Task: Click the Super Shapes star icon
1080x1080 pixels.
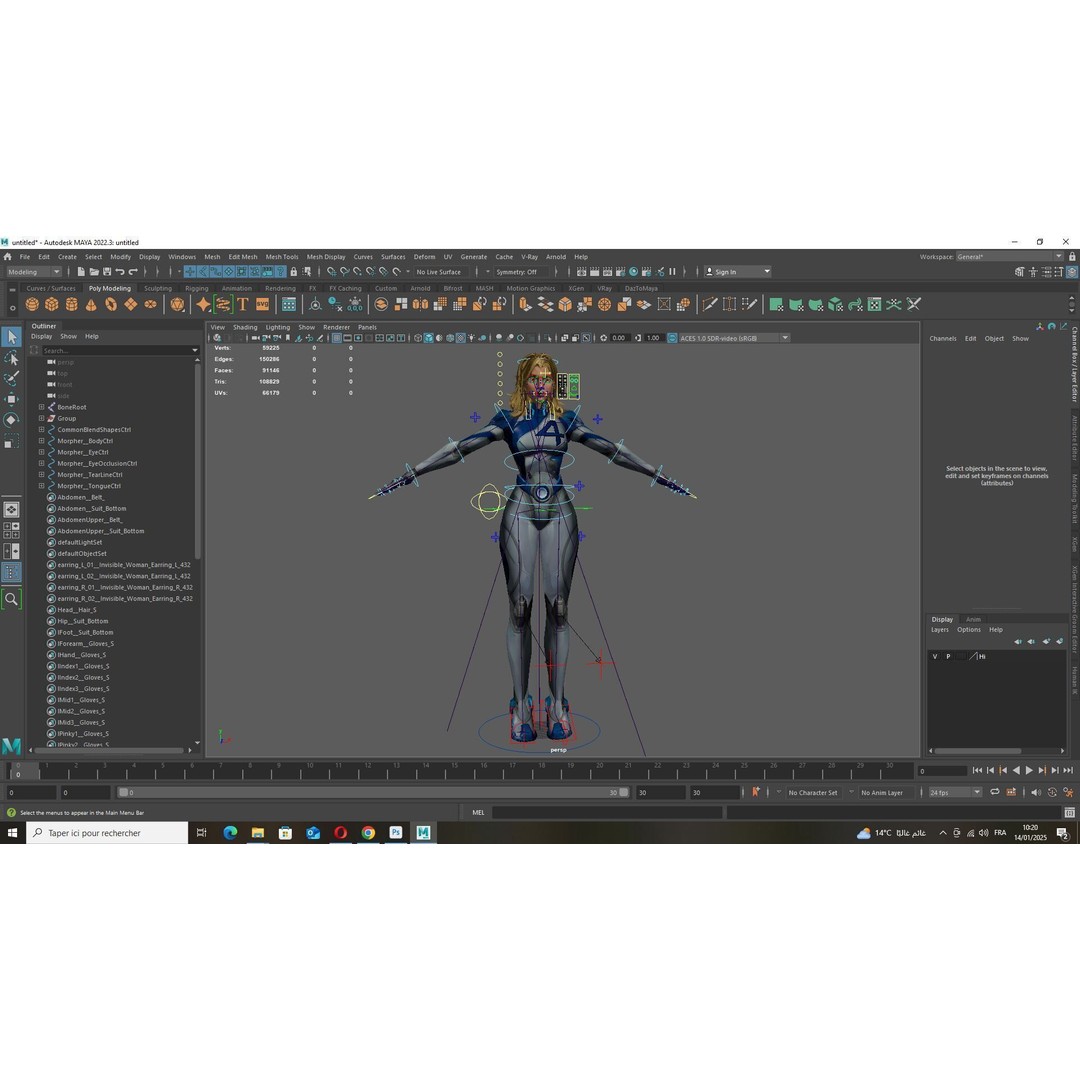Action: (203, 304)
